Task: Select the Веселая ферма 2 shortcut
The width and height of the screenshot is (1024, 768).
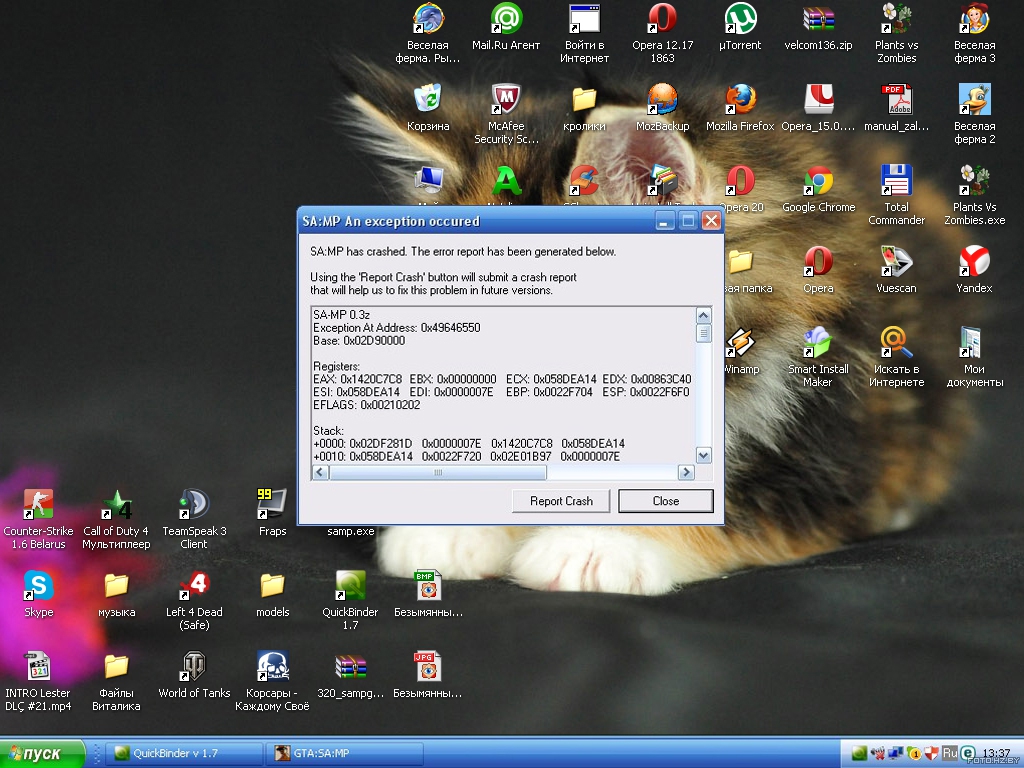Action: click(974, 115)
